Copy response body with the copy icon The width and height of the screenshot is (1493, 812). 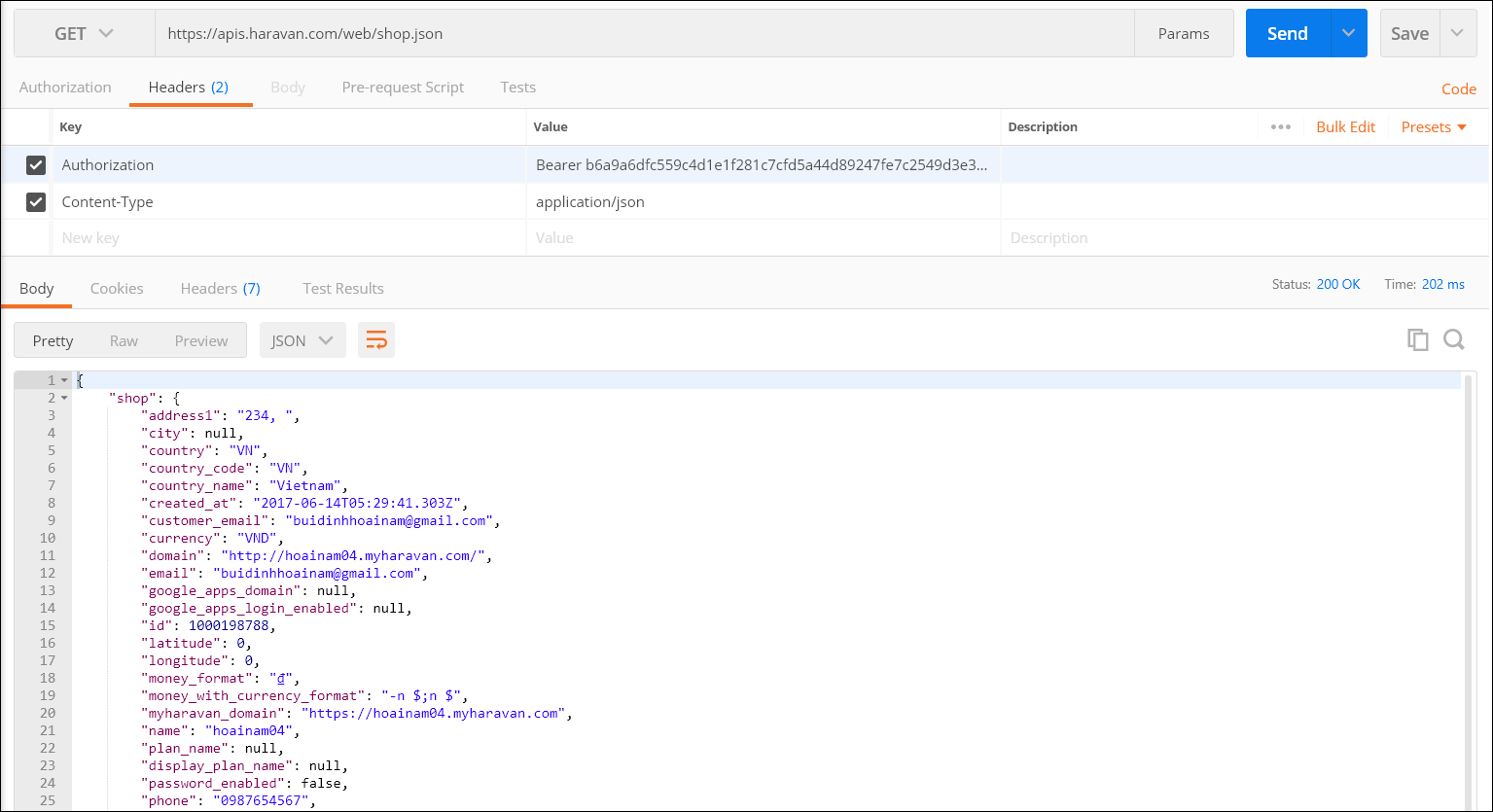[1417, 339]
